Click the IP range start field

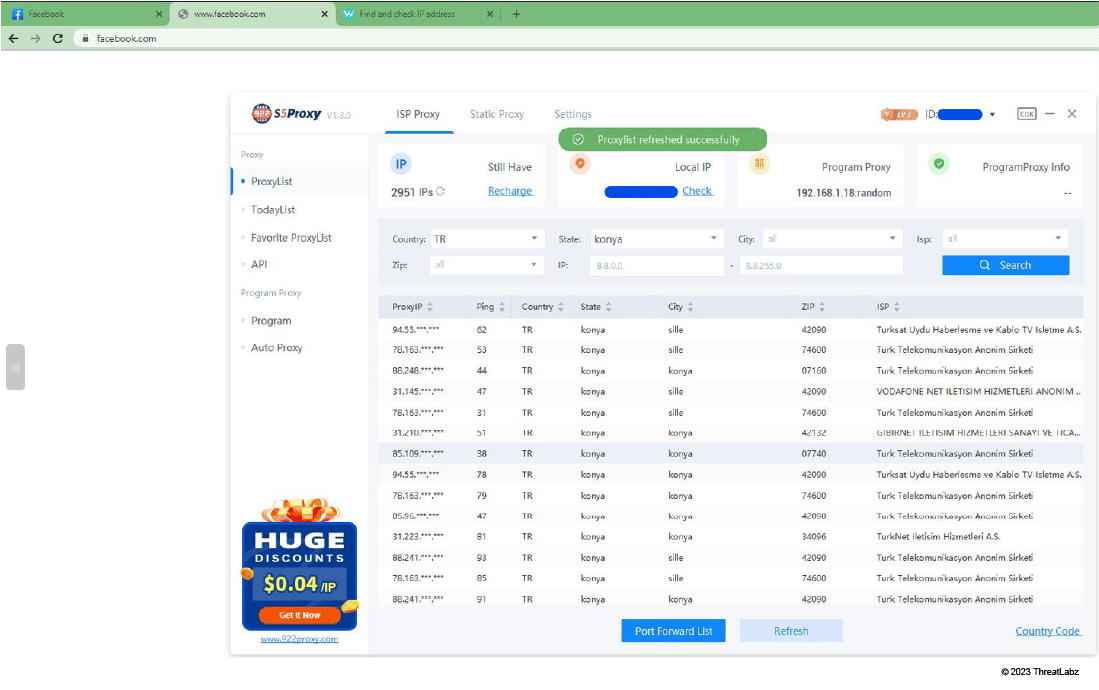(656, 266)
